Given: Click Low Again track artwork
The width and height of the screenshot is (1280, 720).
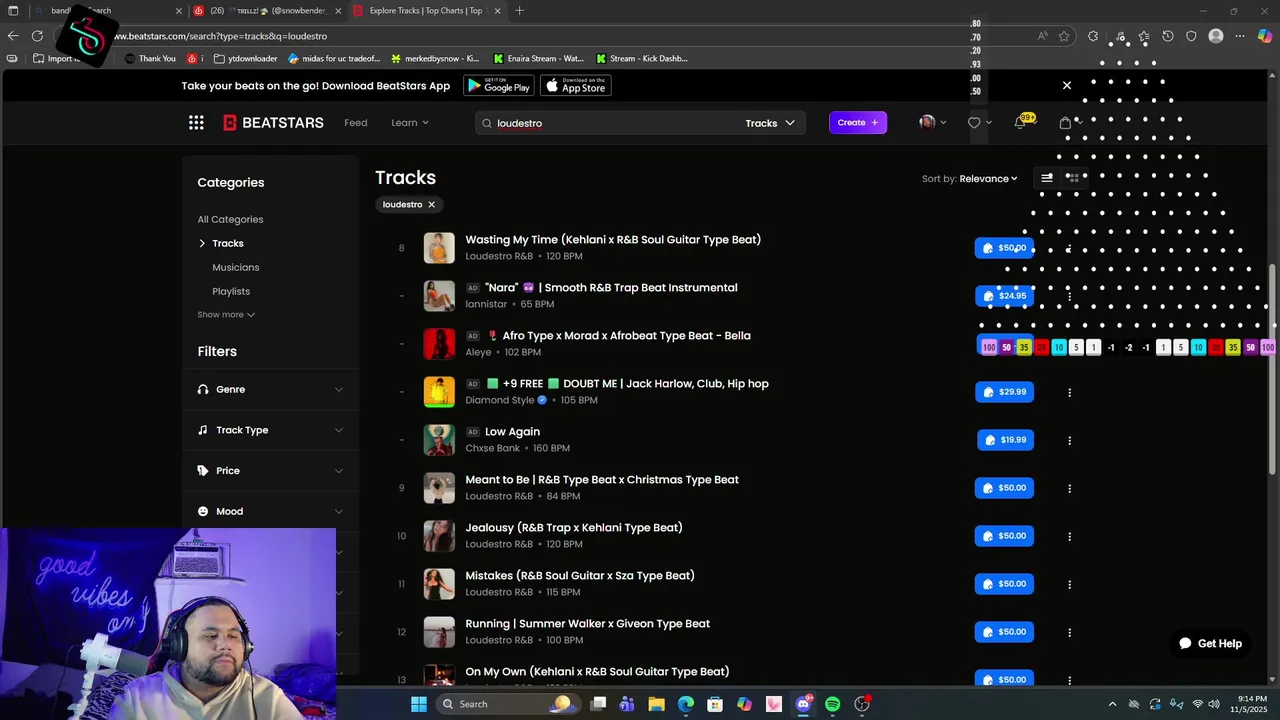Looking at the screenshot, I should coord(439,440).
